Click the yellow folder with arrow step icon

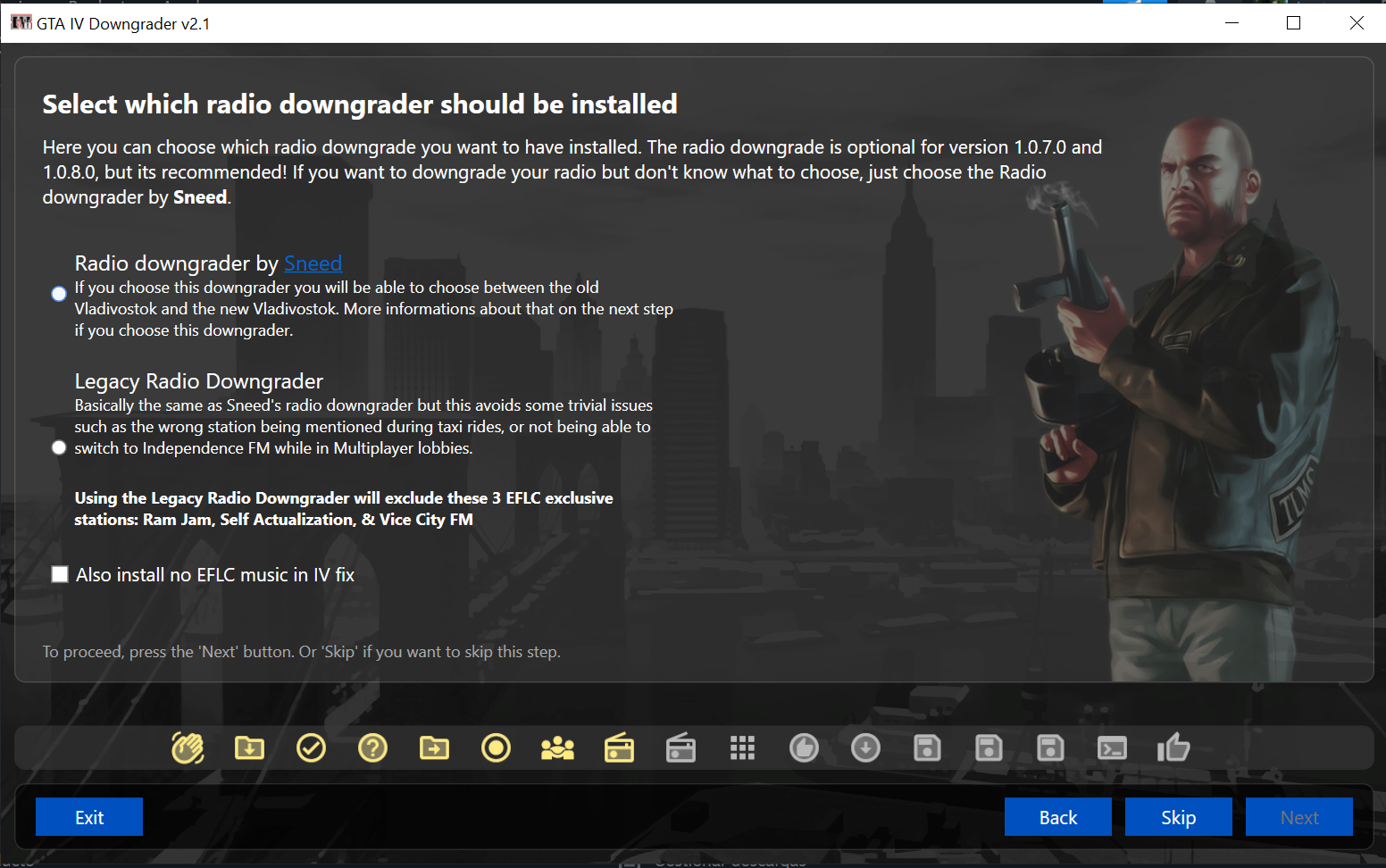point(434,747)
